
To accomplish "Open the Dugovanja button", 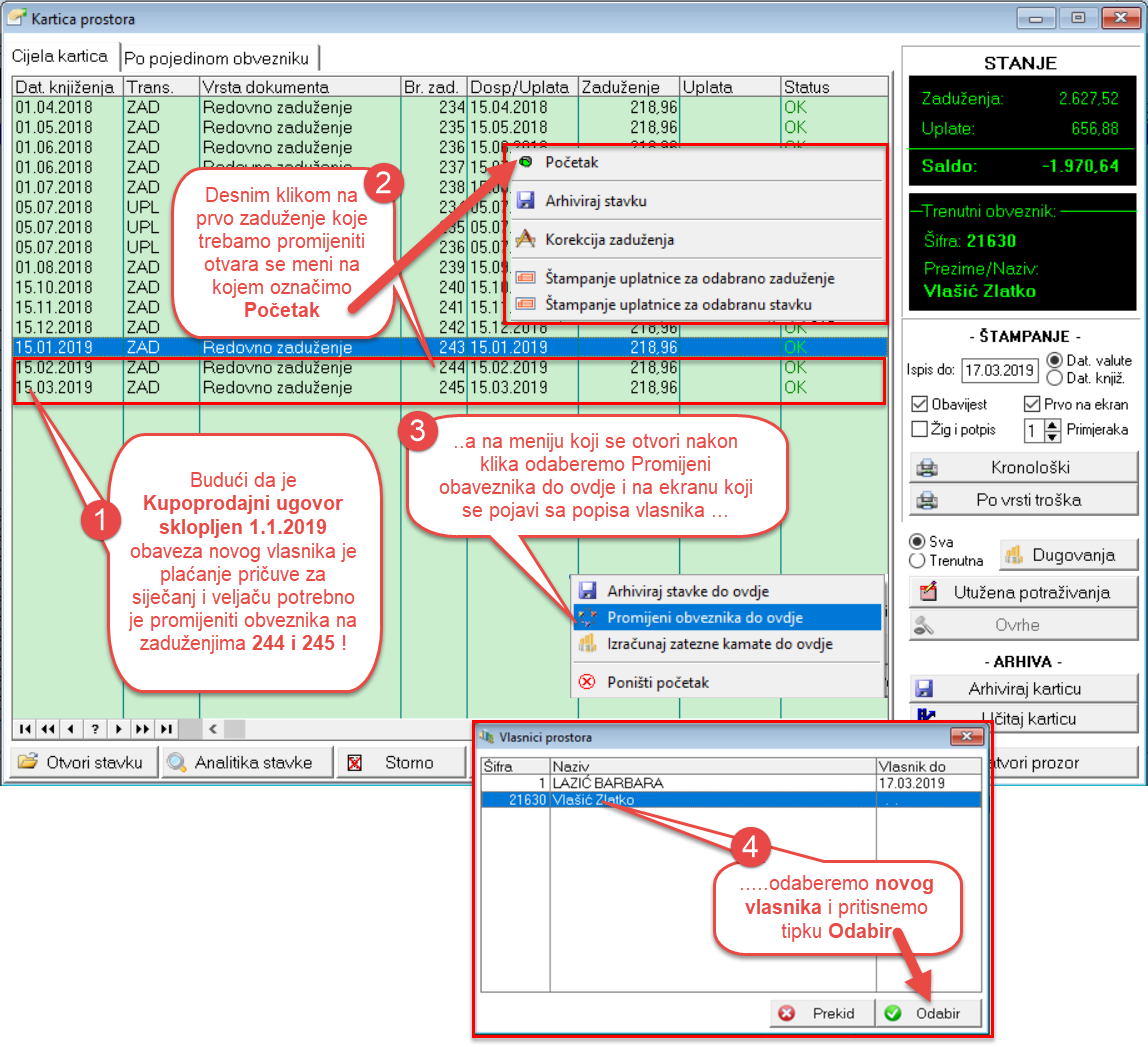I will [1068, 555].
